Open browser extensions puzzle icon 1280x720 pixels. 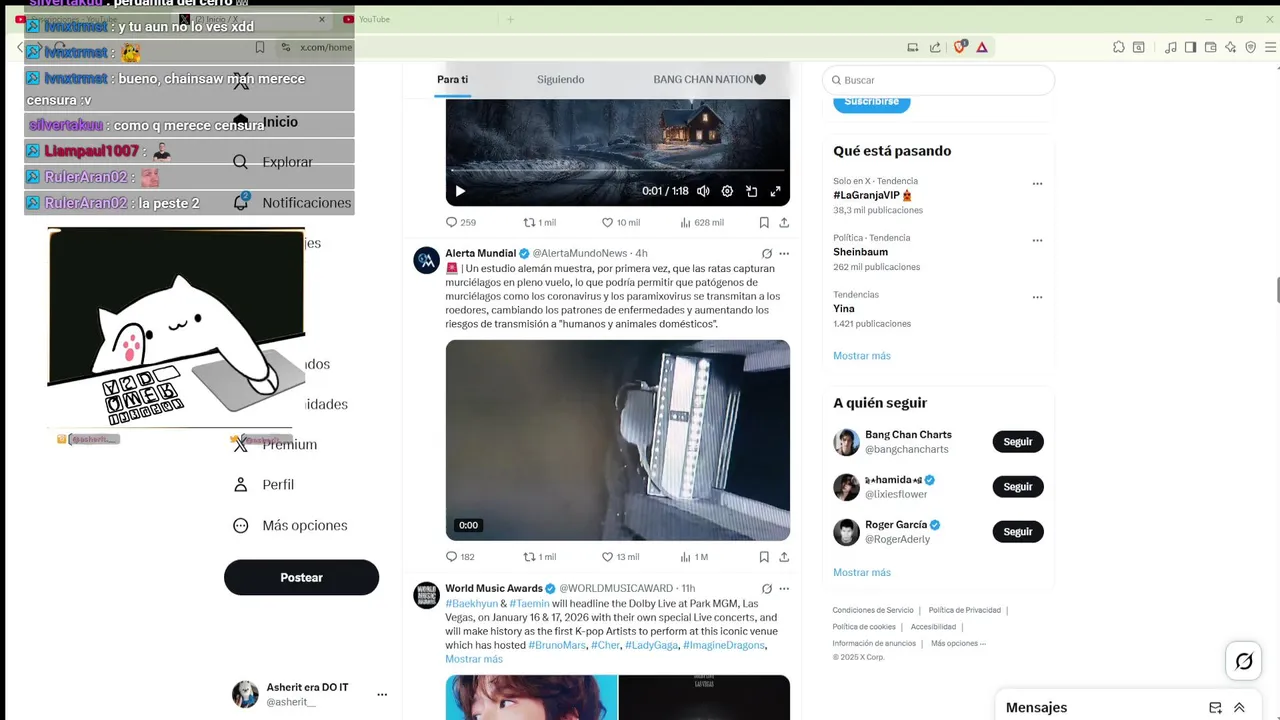tap(1119, 47)
